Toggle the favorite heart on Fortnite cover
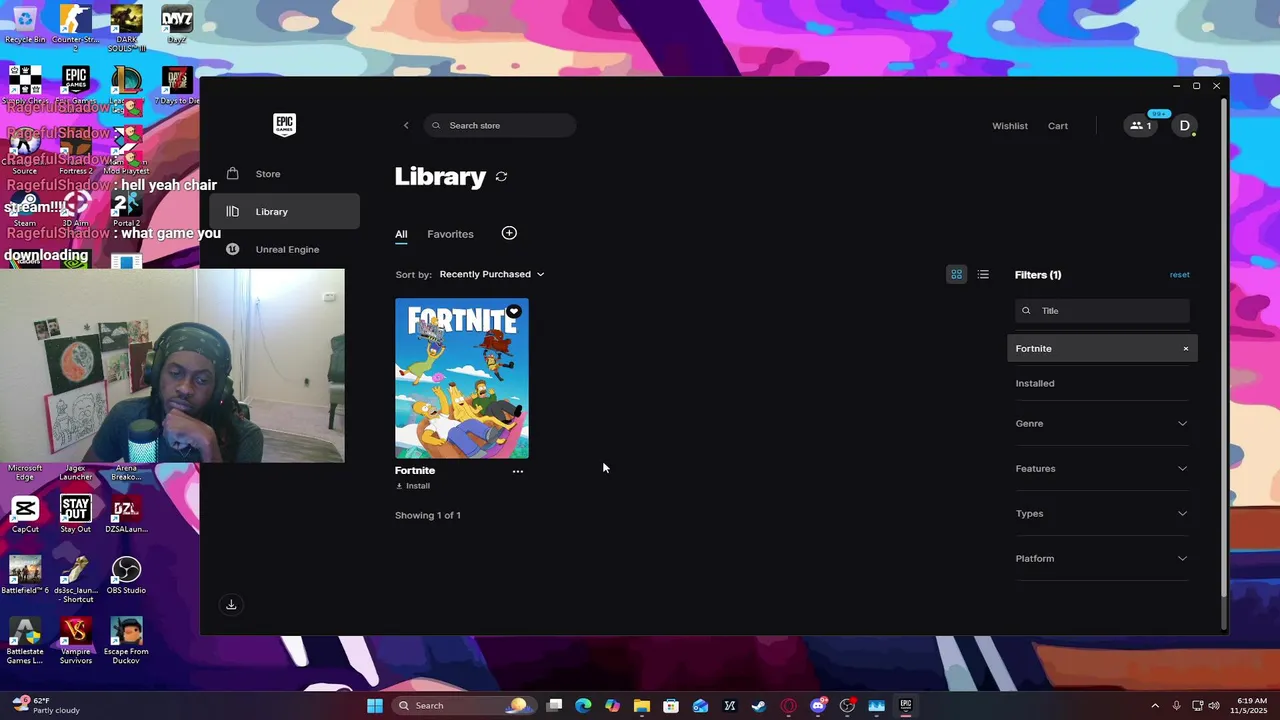1280x720 pixels. point(513,312)
